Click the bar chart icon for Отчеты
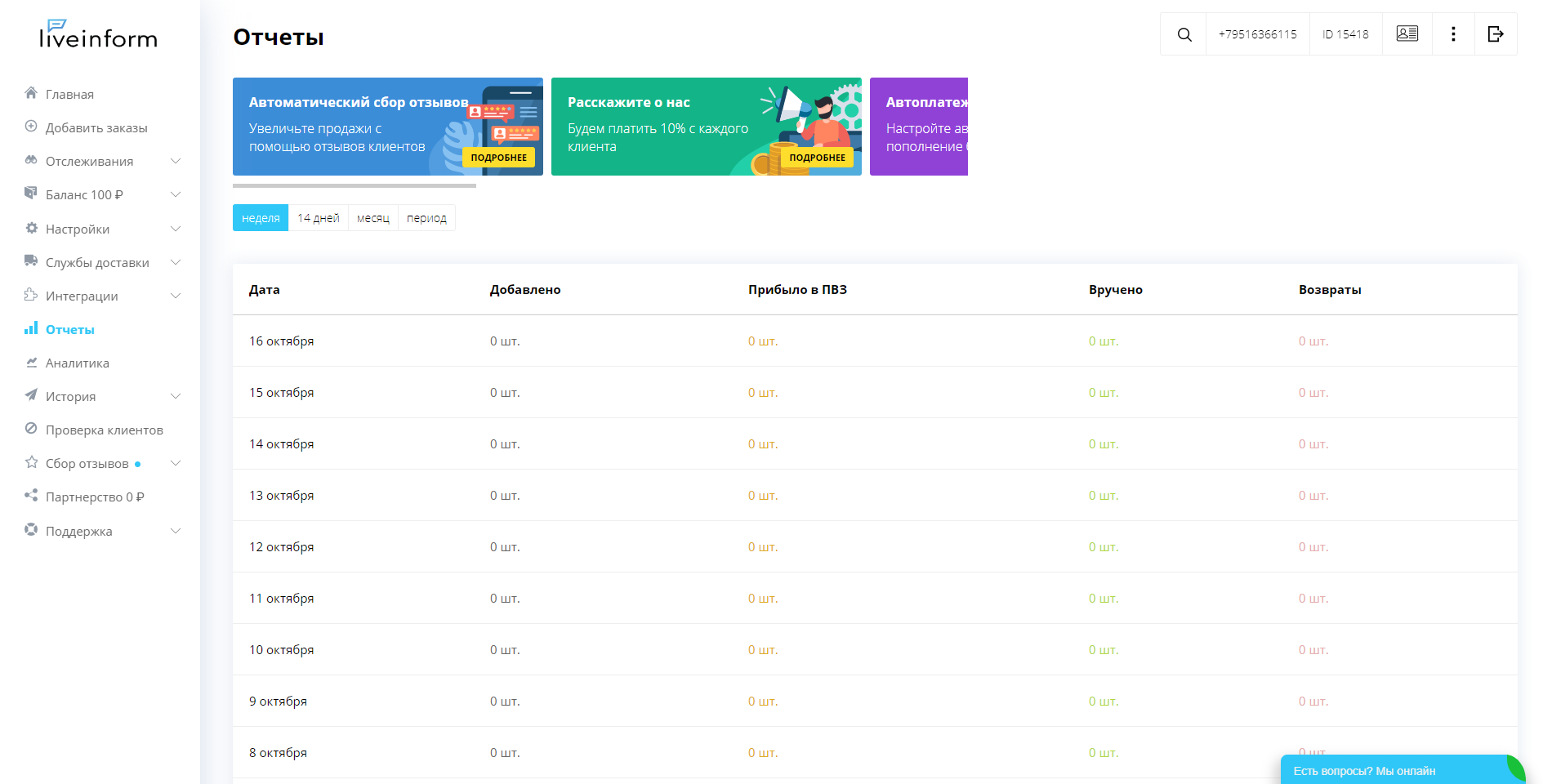1543x784 pixels. pyautogui.click(x=31, y=328)
